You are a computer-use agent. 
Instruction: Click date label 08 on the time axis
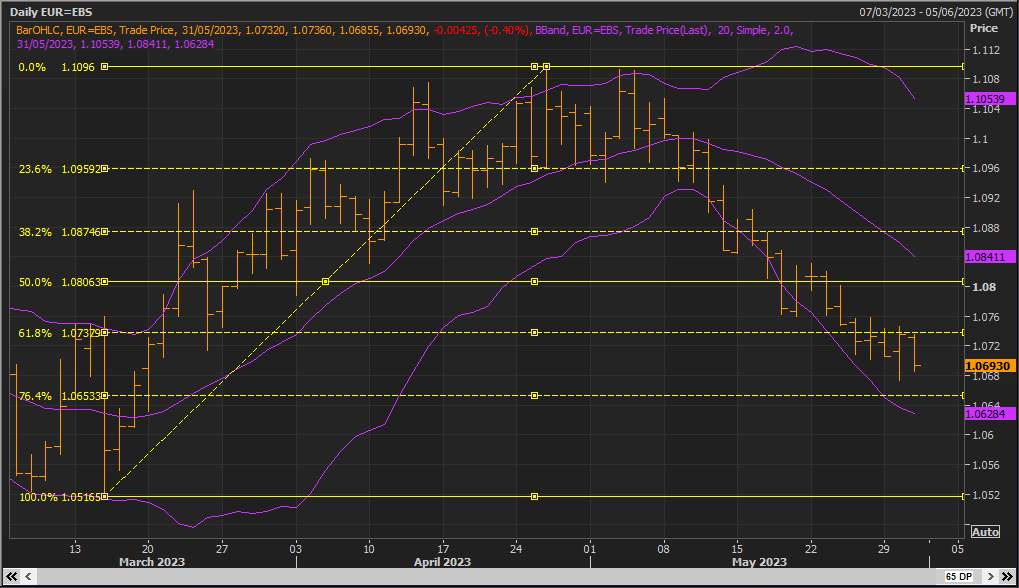pyautogui.click(x=663, y=549)
